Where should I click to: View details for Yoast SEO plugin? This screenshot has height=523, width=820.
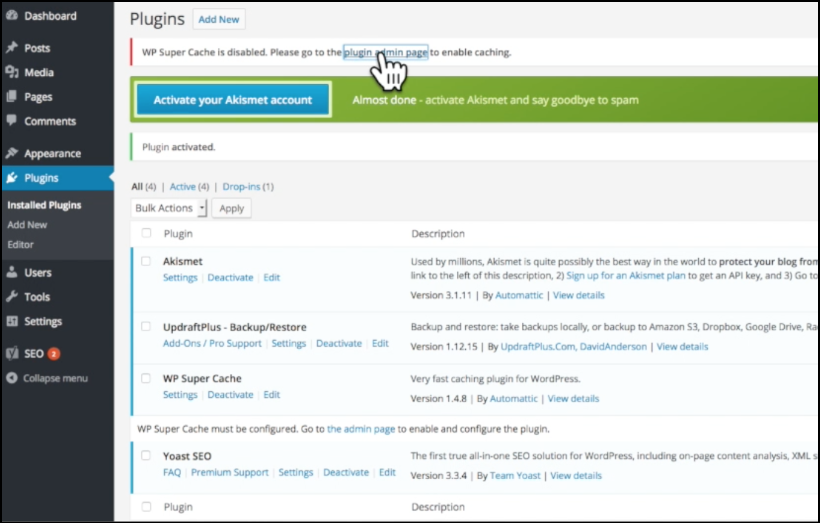click(576, 475)
